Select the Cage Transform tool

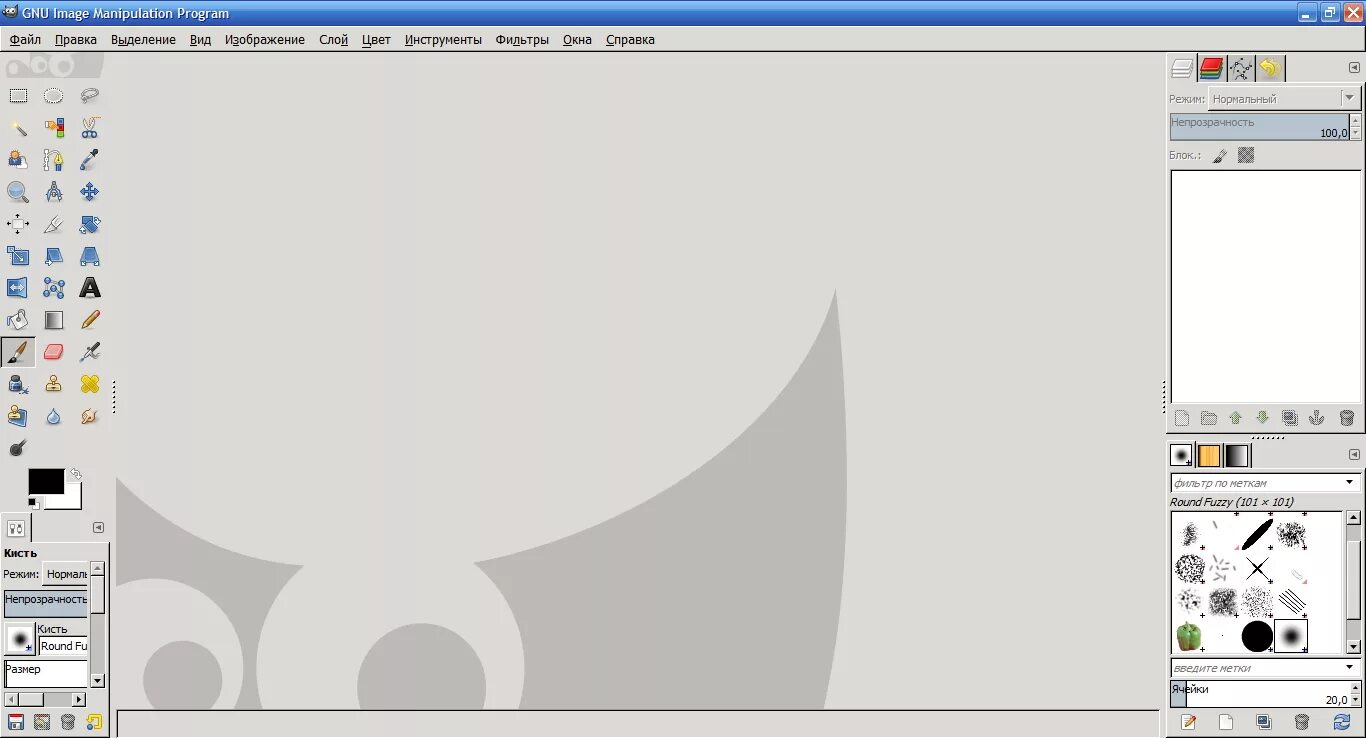(x=54, y=288)
